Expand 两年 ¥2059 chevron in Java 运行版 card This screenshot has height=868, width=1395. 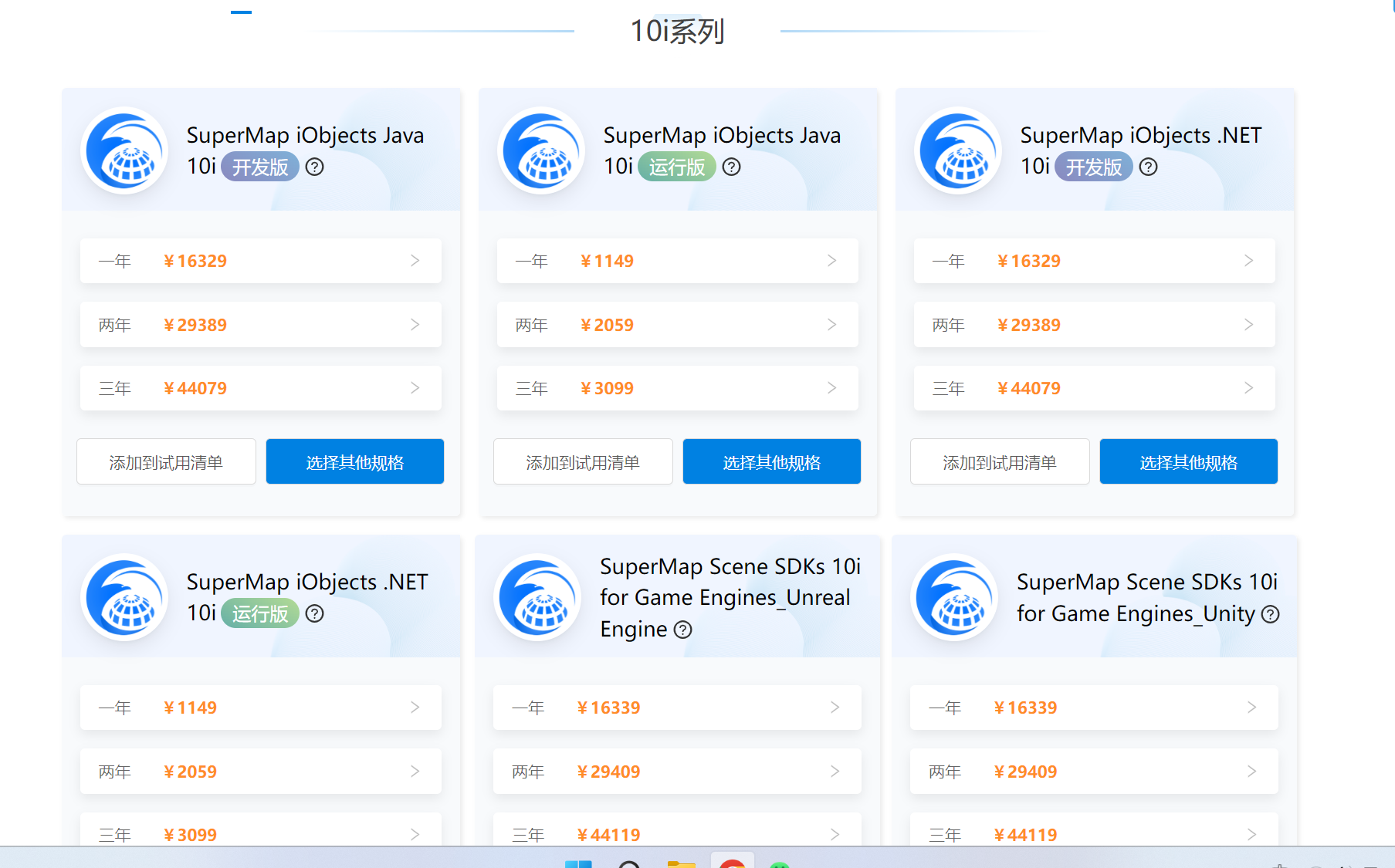831,325
